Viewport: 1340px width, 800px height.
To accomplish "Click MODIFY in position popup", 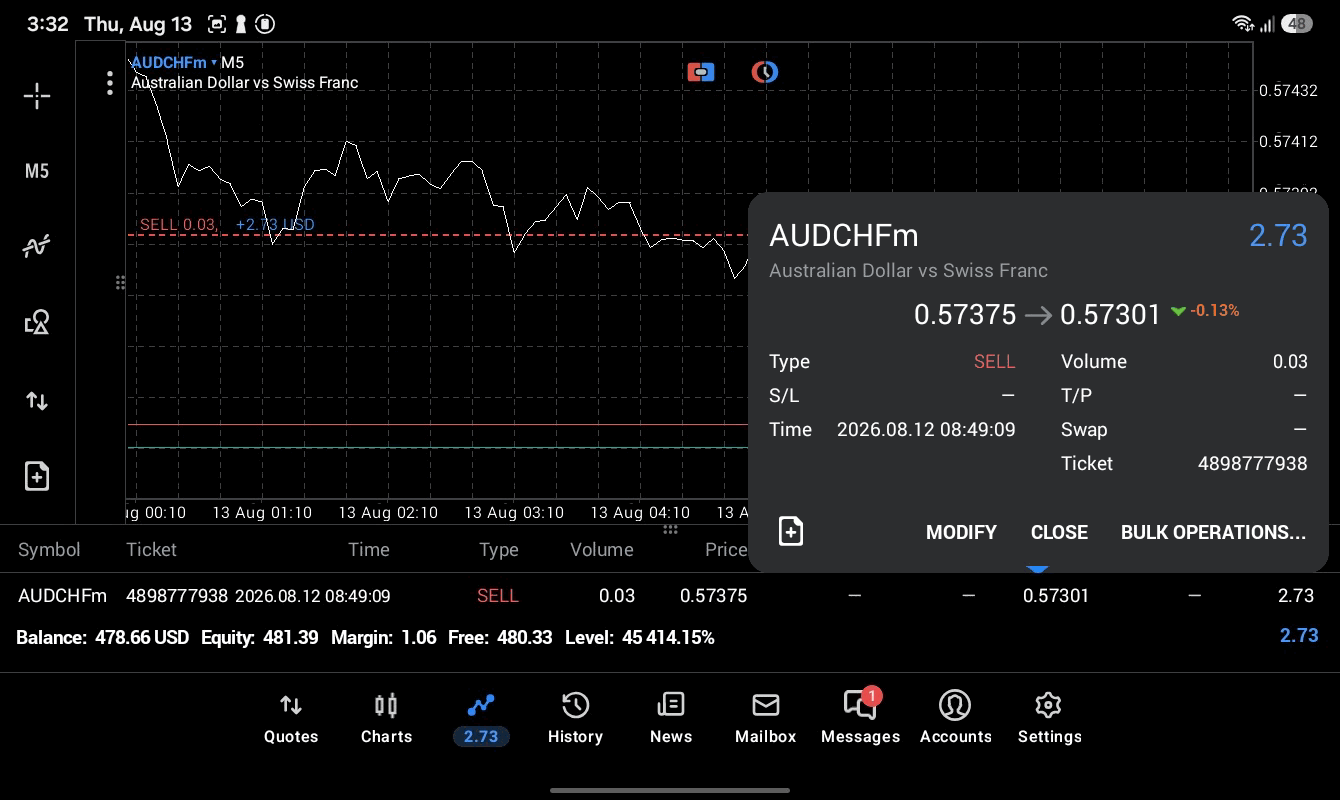I will pos(961,532).
